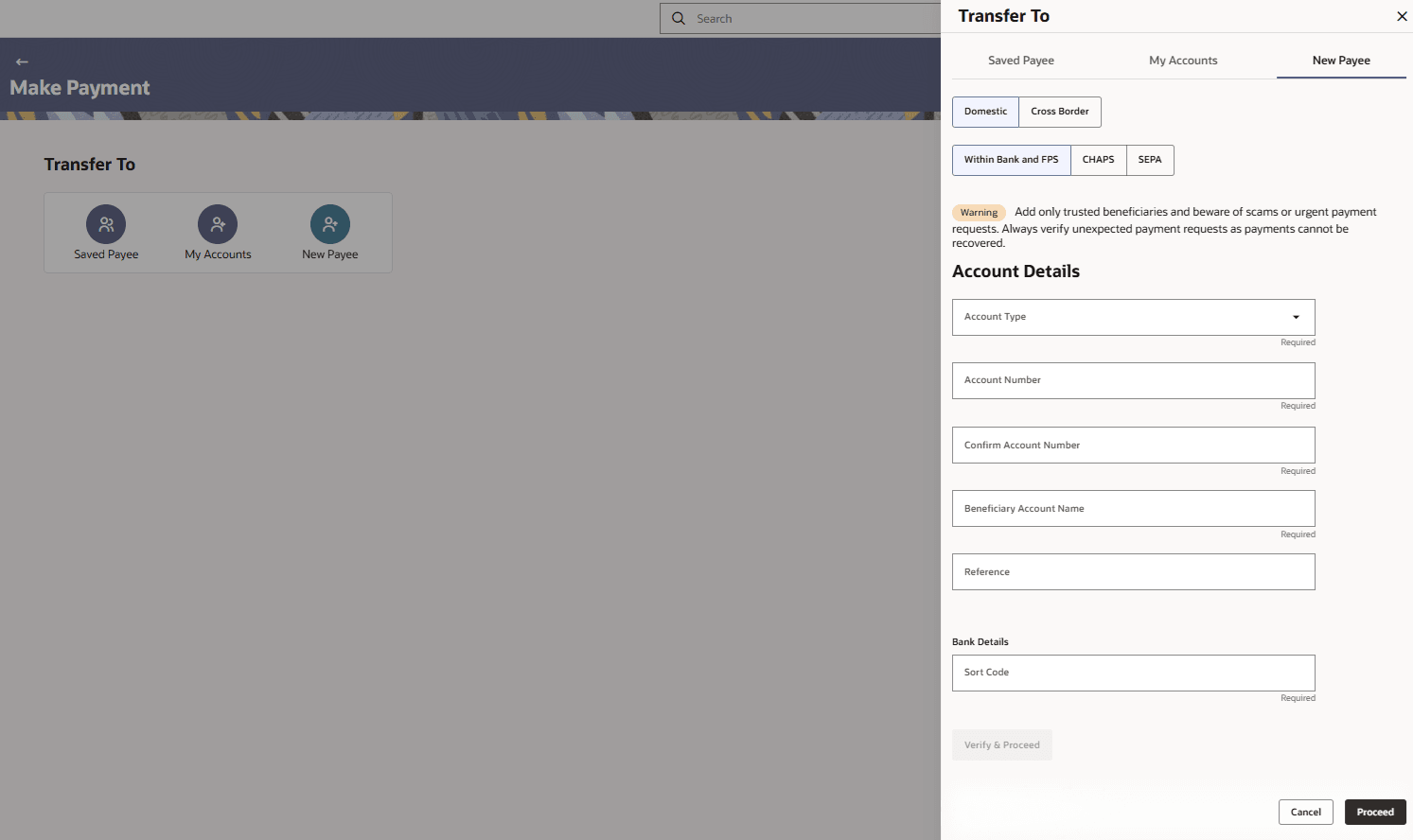The height and width of the screenshot is (840, 1413).
Task: Click the Proceed button
Action: [x=1375, y=812]
